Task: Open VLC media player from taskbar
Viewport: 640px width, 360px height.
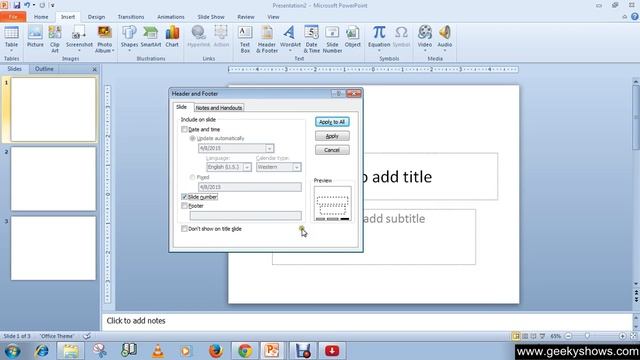Action: 158,351
